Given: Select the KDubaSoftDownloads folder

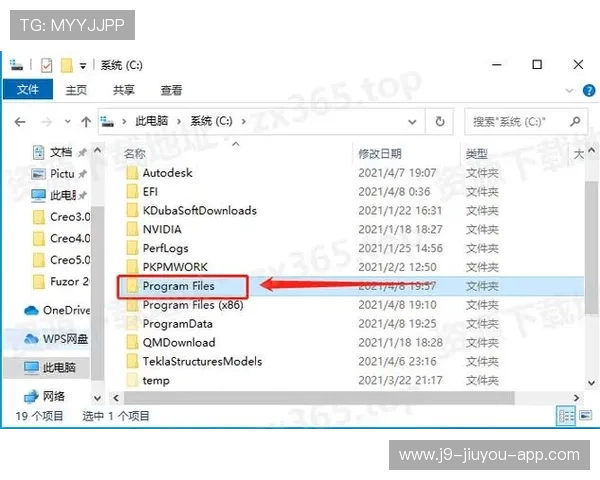Looking at the screenshot, I should click(199, 211).
